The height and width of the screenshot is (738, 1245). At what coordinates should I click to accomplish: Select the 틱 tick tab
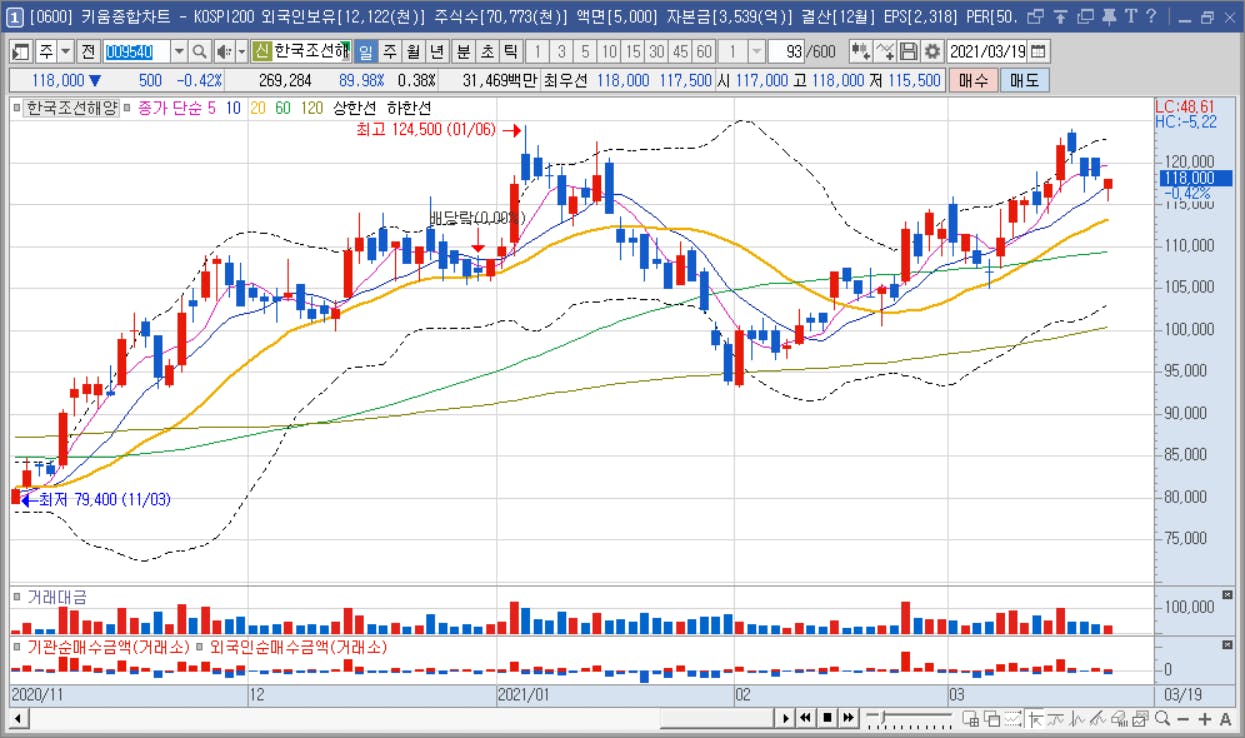(x=511, y=52)
